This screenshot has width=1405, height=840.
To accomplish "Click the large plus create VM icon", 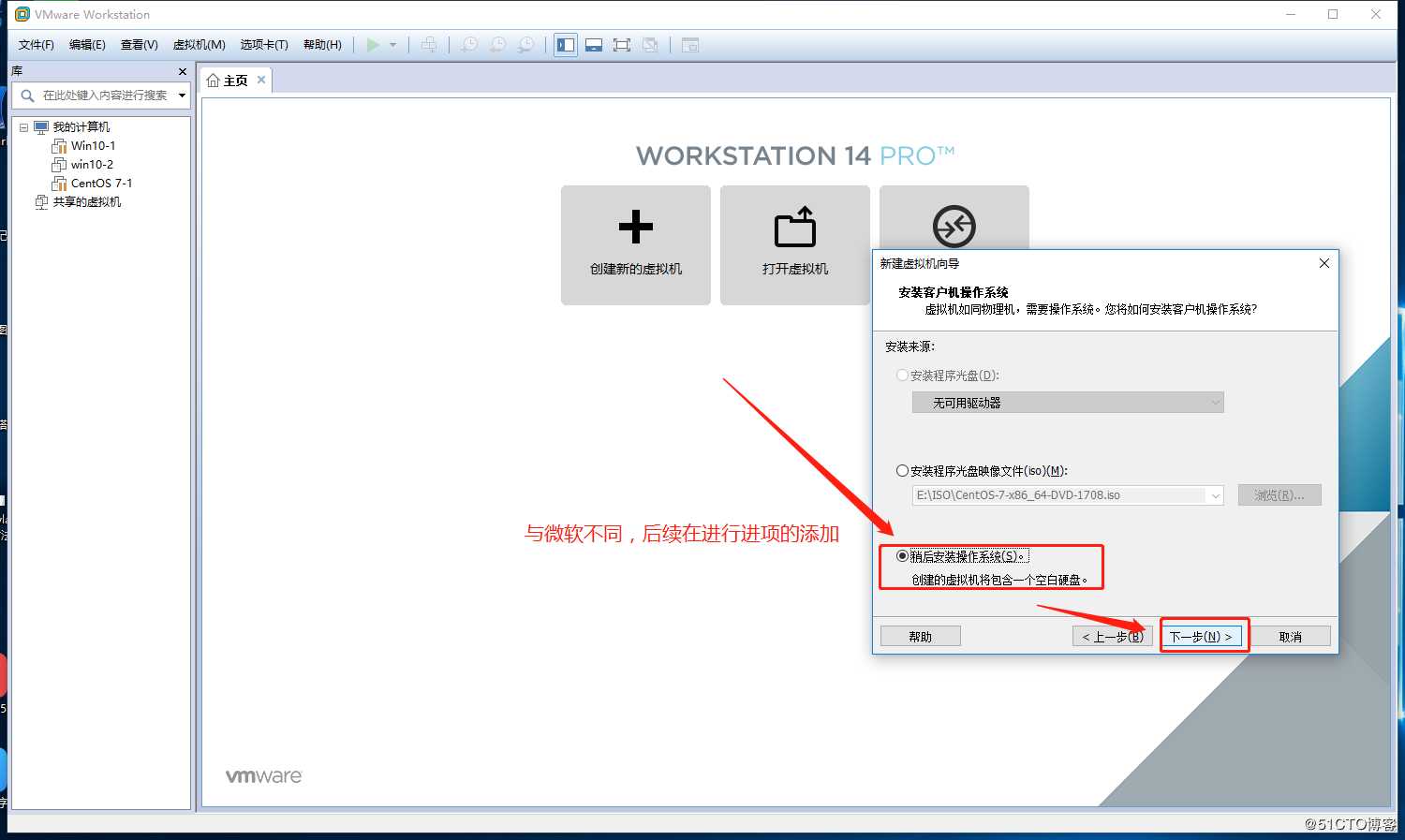I will pos(636,227).
